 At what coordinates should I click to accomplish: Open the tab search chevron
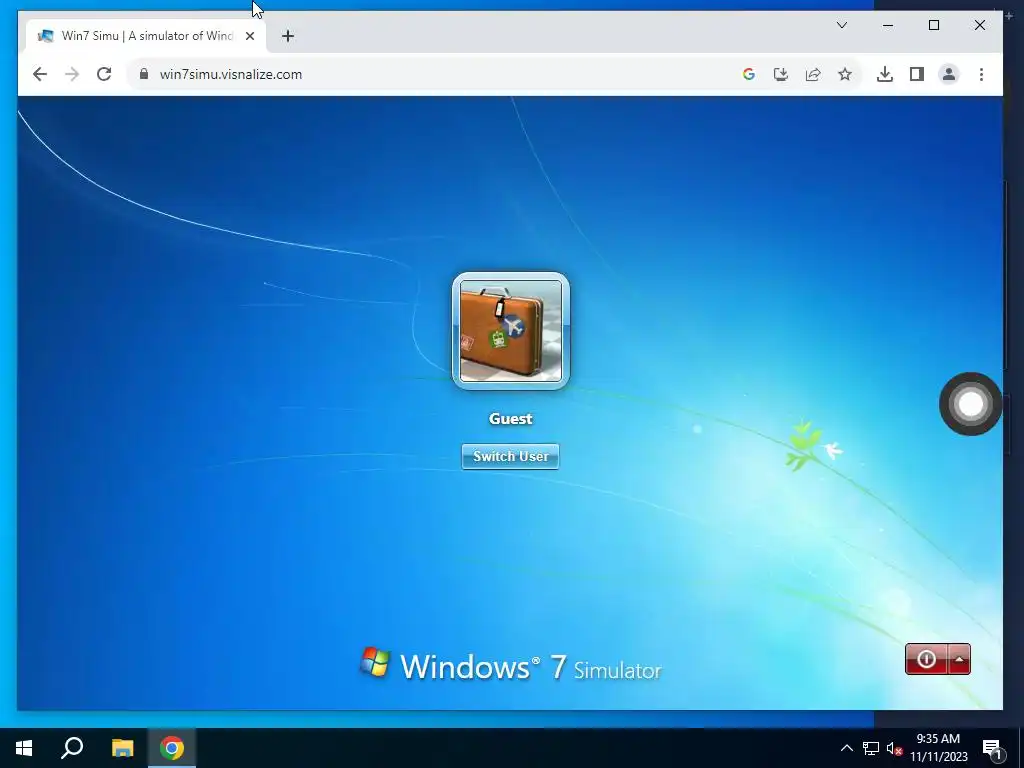coord(842,25)
